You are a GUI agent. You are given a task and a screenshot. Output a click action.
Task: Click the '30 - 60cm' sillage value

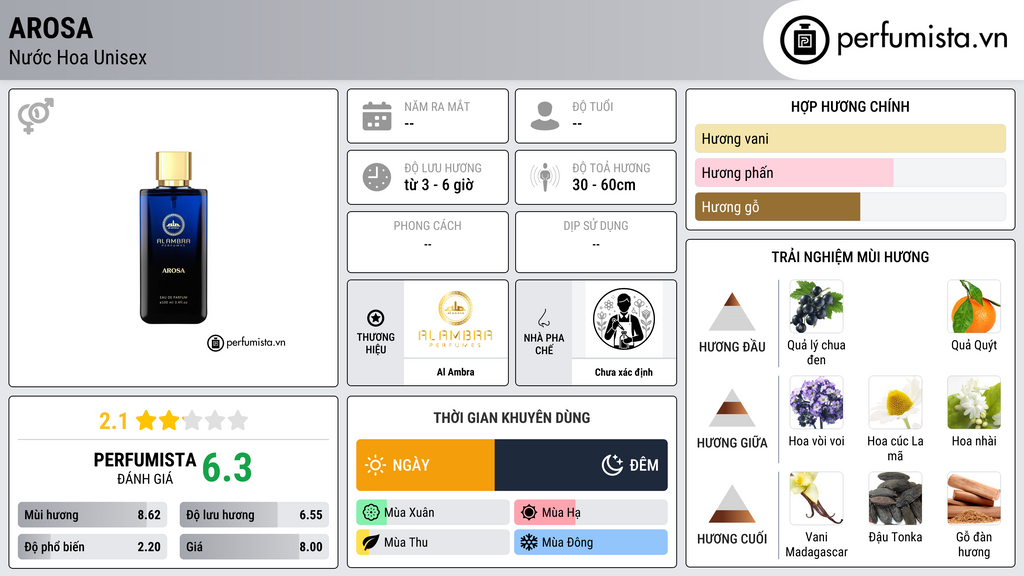click(x=604, y=185)
